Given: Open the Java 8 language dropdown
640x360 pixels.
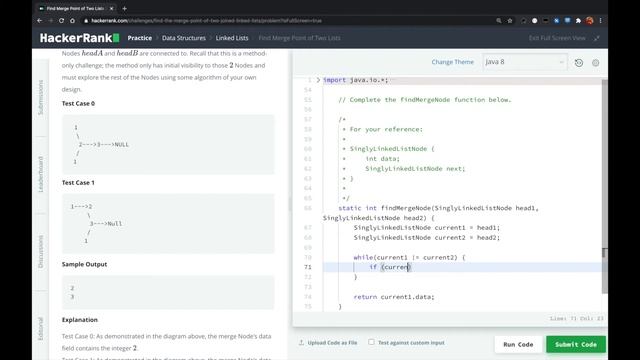Looking at the screenshot, I should (524, 62).
